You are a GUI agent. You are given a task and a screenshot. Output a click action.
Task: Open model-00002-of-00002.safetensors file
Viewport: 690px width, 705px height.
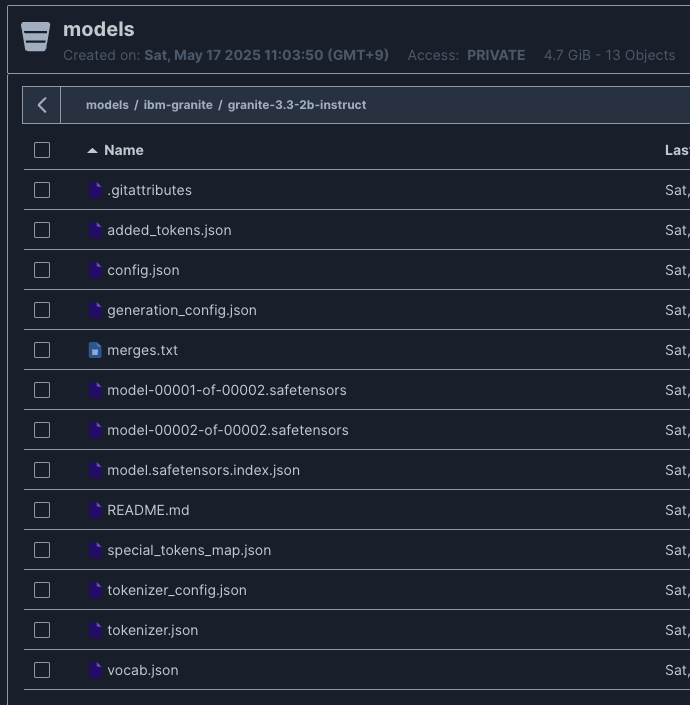coord(227,430)
